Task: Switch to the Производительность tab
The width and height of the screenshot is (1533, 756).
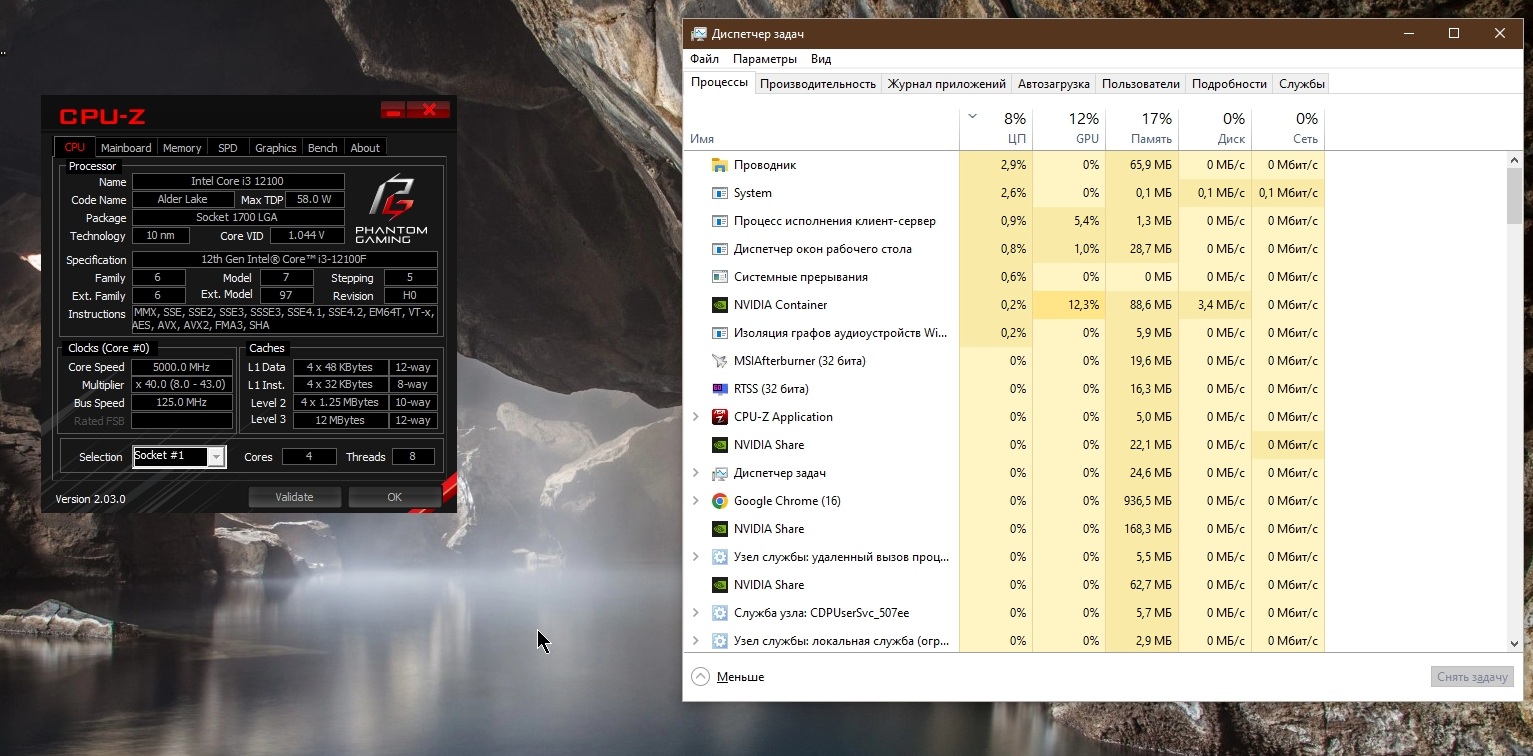Action: [x=818, y=84]
